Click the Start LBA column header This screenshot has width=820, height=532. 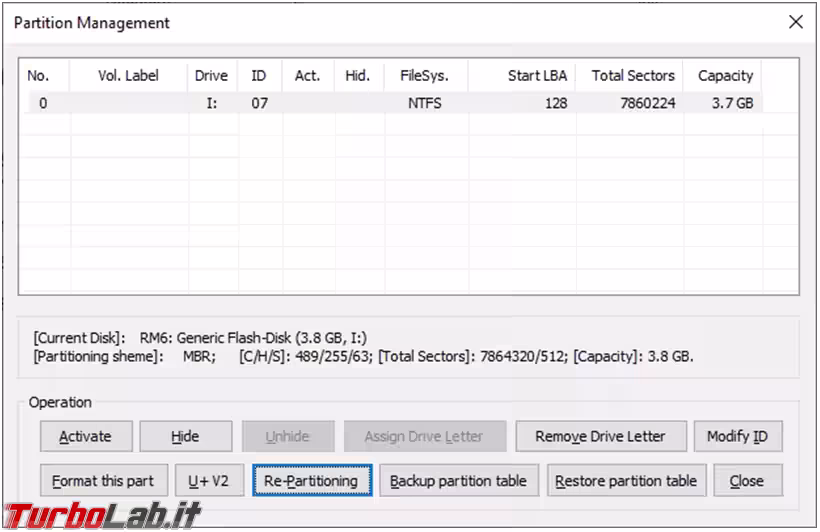(x=537, y=76)
